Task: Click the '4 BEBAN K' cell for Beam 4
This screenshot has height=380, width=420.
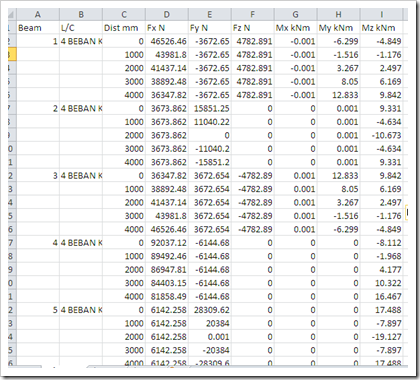Action: tap(81, 243)
